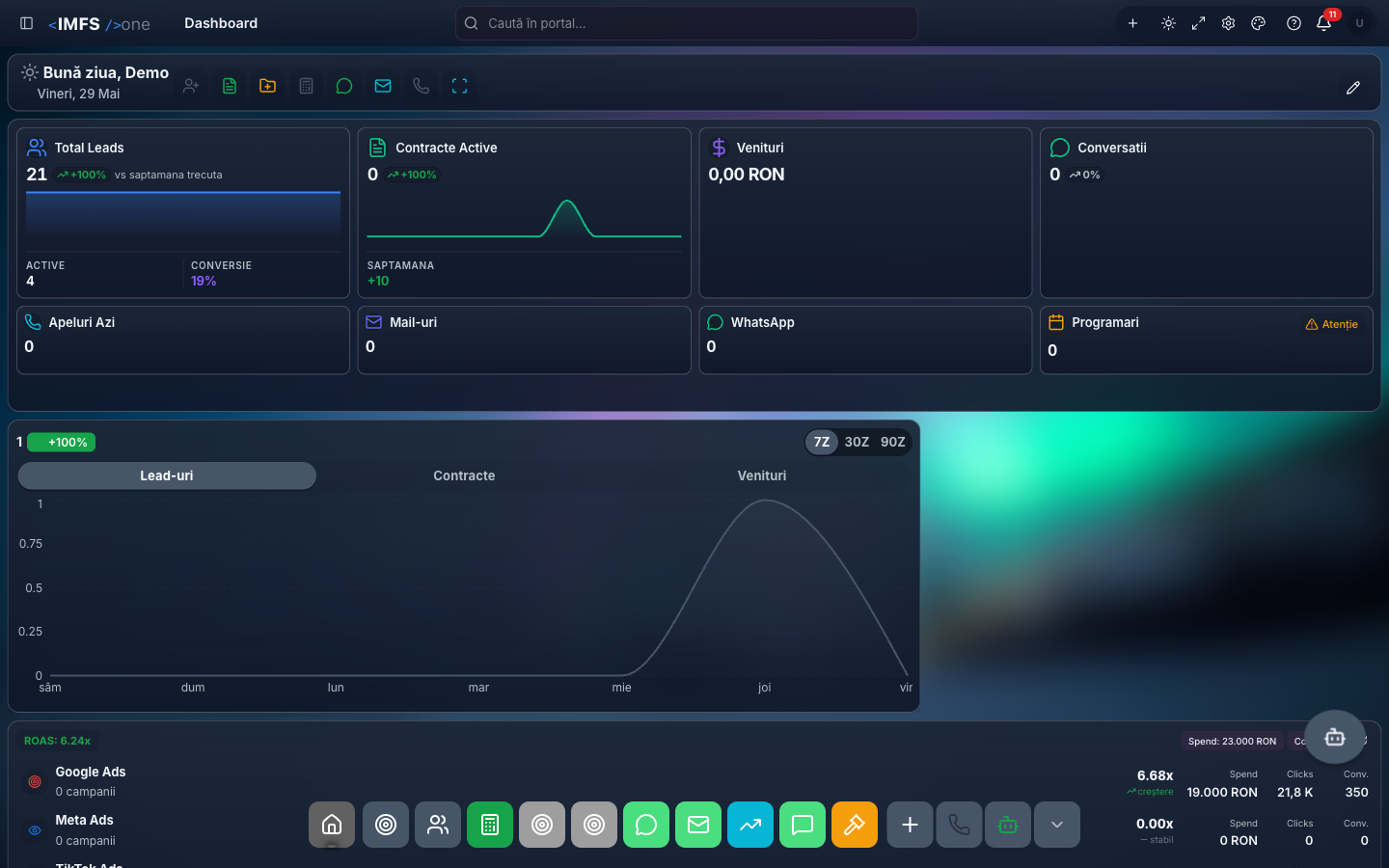The width and height of the screenshot is (1389, 868).
Task: Open settings via the gear icon
Action: click(1228, 23)
